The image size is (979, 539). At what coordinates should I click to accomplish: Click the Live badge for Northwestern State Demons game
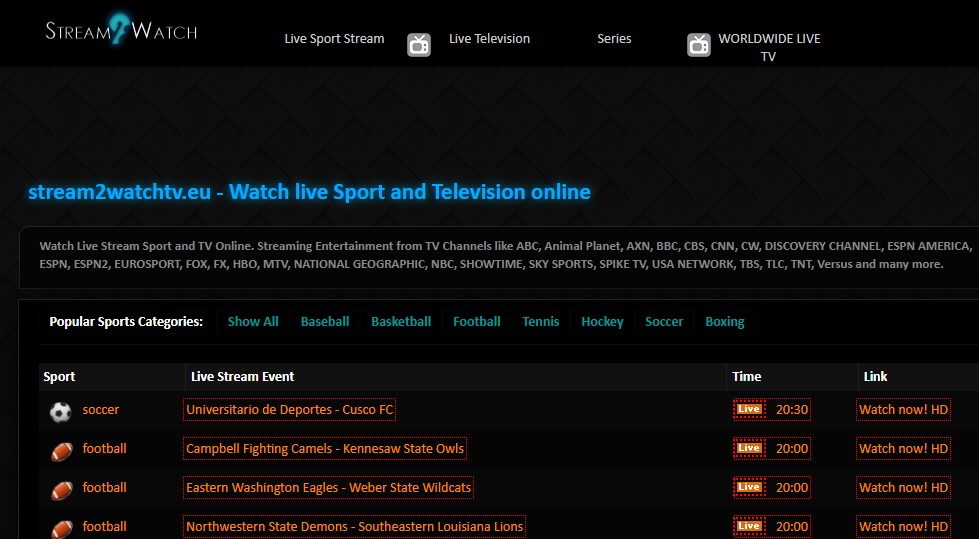pyautogui.click(x=749, y=526)
